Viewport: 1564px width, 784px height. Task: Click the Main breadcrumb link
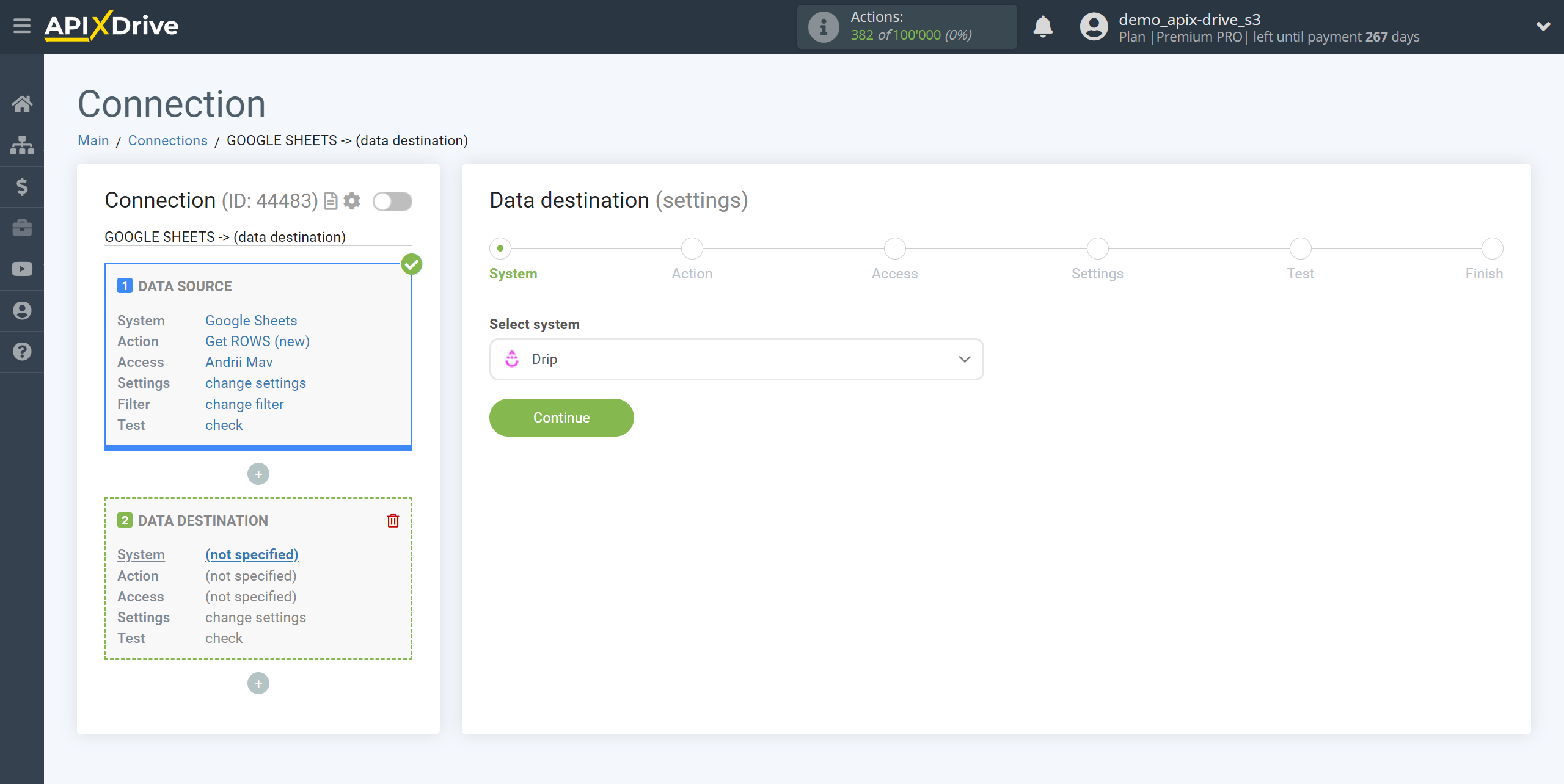tap(93, 140)
